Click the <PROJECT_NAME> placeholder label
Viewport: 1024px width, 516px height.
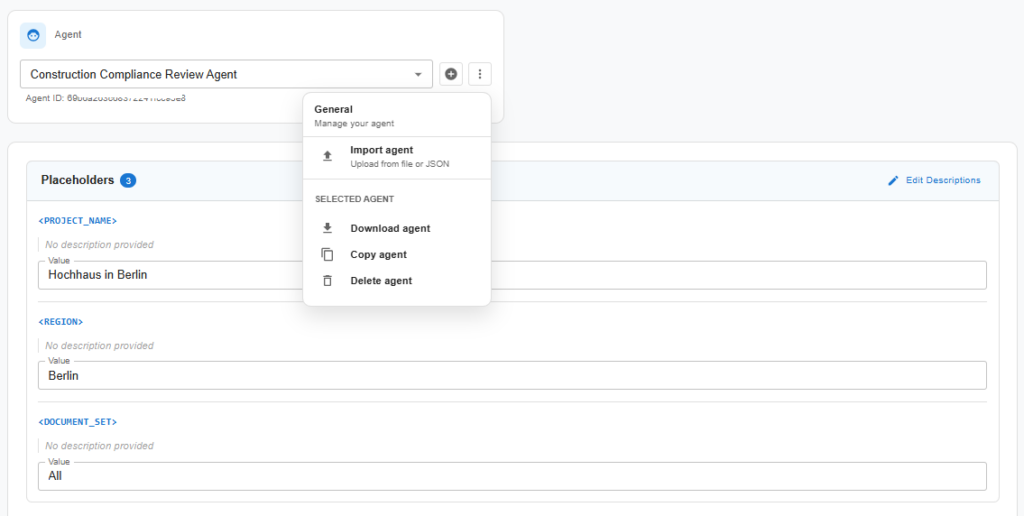point(79,221)
